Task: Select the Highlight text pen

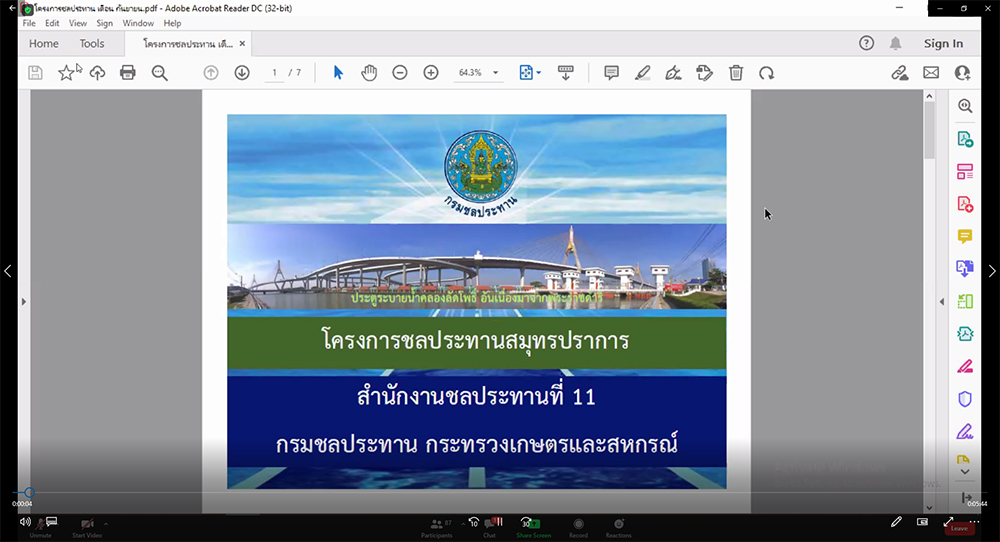Action: pyautogui.click(x=642, y=73)
